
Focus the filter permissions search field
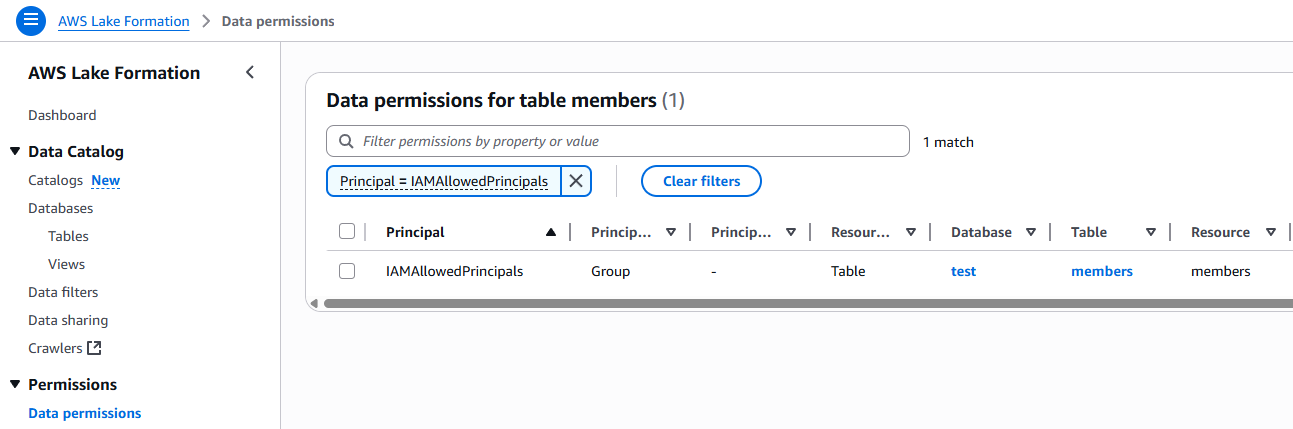[630, 142]
